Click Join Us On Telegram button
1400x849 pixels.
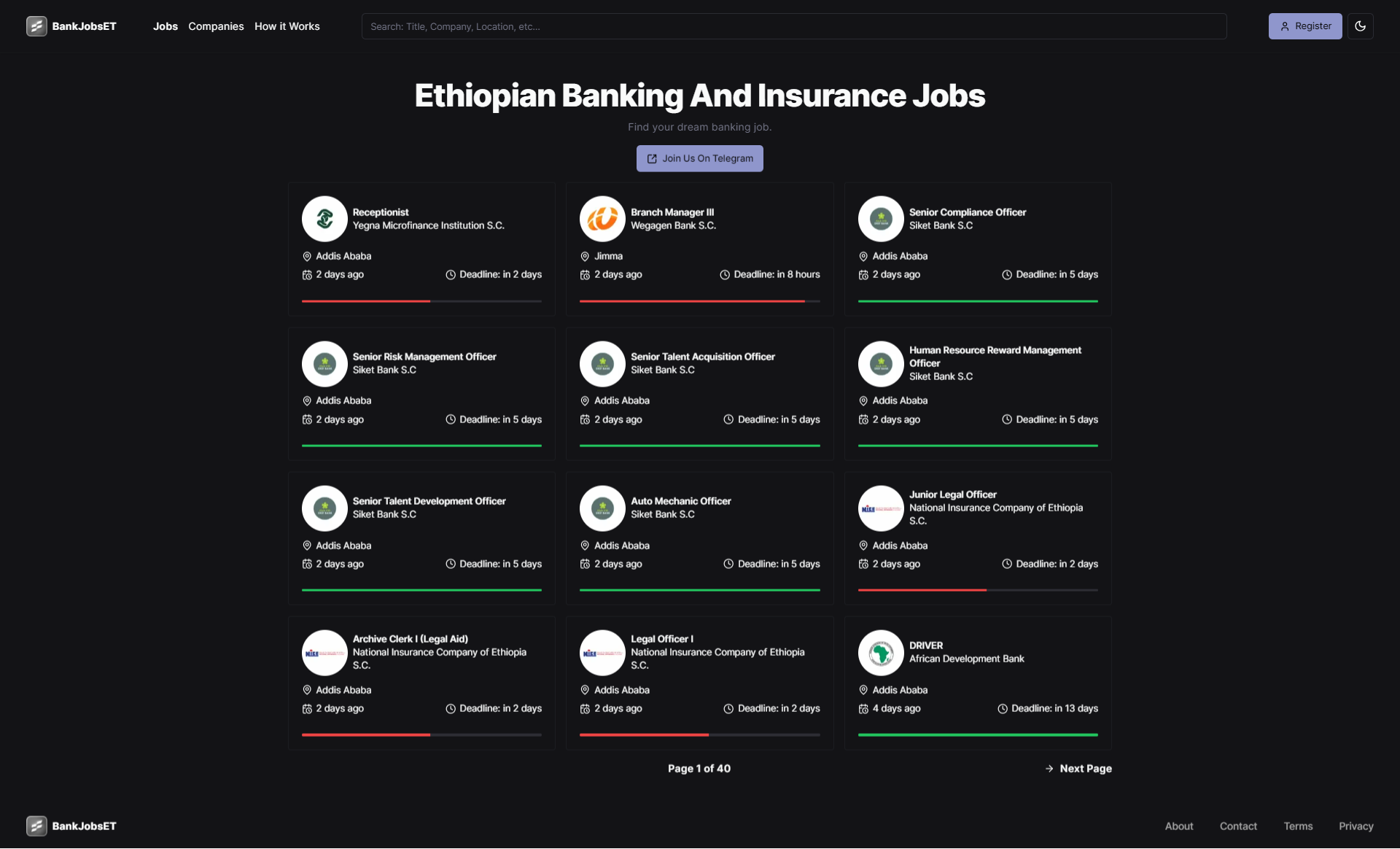click(x=700, y=158)
